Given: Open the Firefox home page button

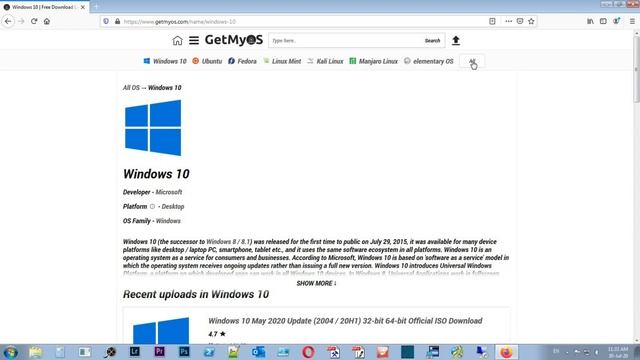Looking at the screenshot, I should [47, 21].
